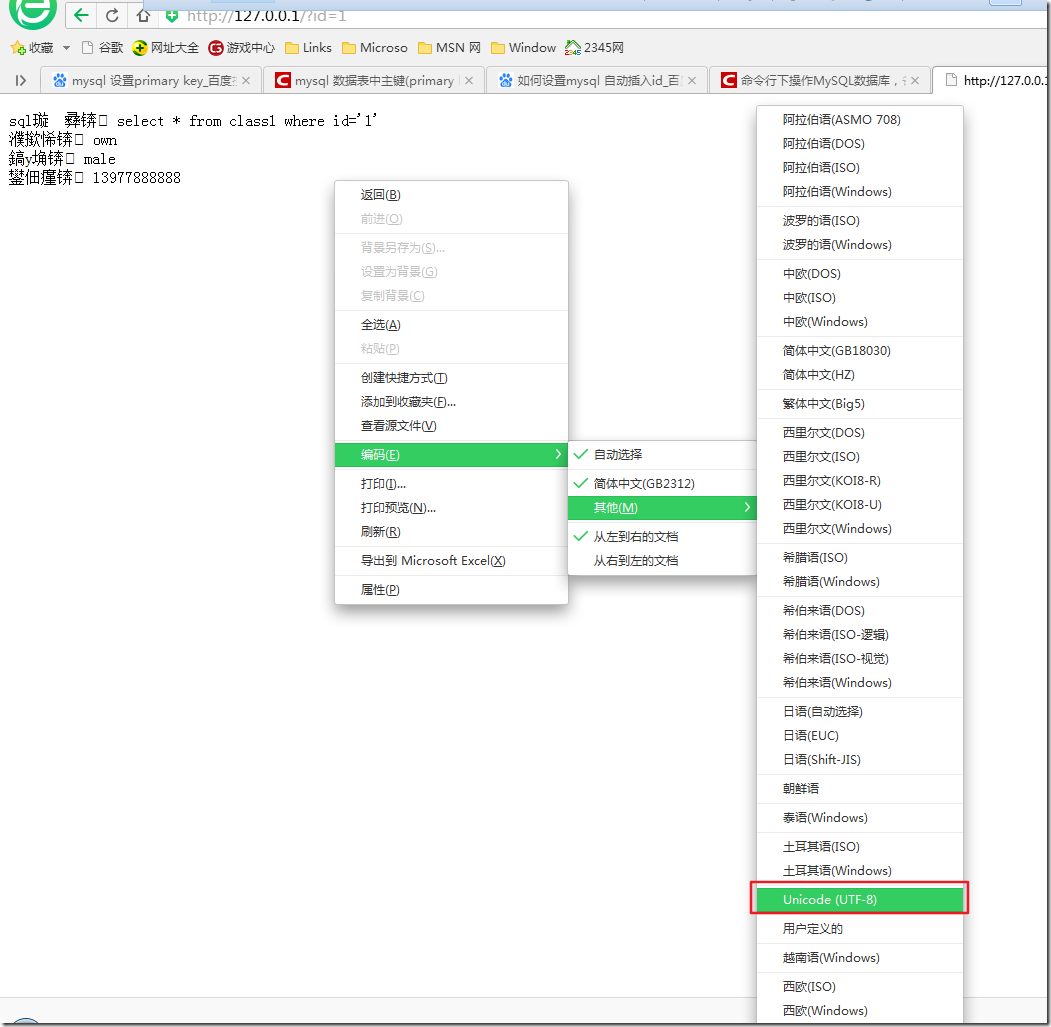Expand the 其他(M) encoding submenu
The height and width of the screenshot is (1027, 1051).
(x=662, y=508)
